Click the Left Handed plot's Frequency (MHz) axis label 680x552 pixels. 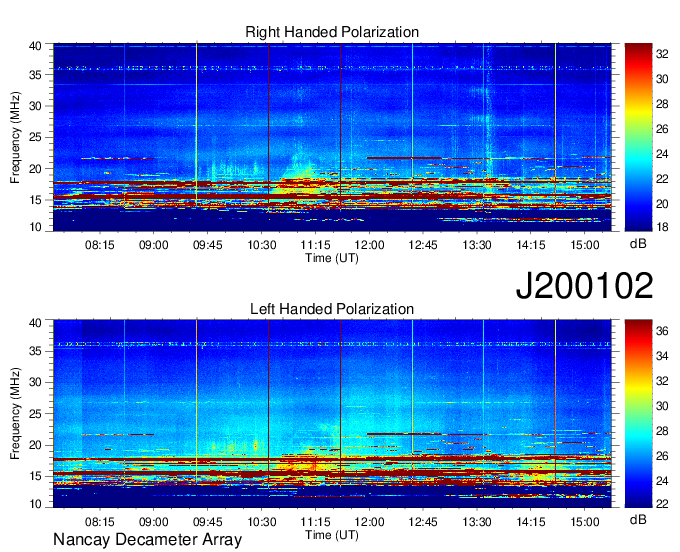[15, 414]
